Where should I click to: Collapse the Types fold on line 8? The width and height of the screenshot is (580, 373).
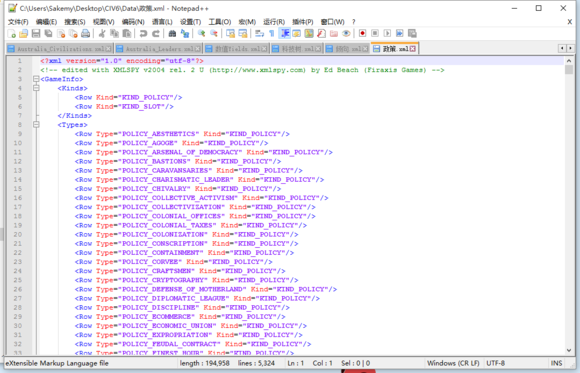[x=36, y=125]
